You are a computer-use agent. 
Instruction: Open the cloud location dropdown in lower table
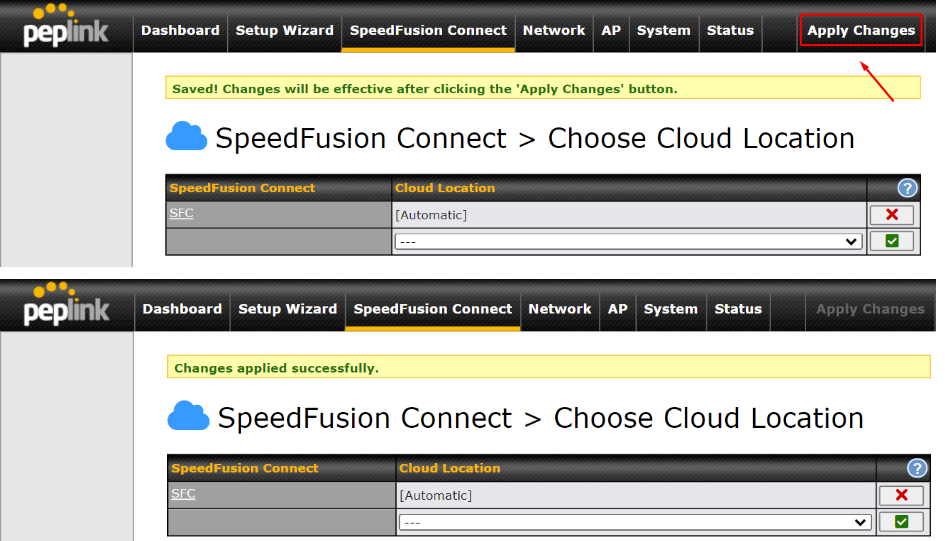pos(635,522)
